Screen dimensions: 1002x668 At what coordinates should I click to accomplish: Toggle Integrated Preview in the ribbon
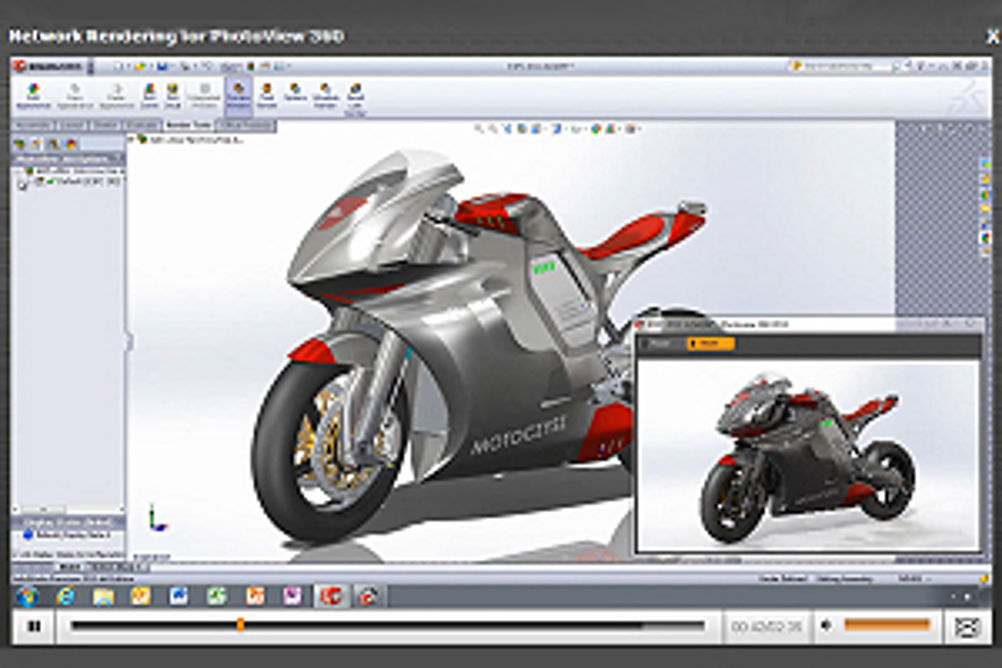(x=204, y=96)
